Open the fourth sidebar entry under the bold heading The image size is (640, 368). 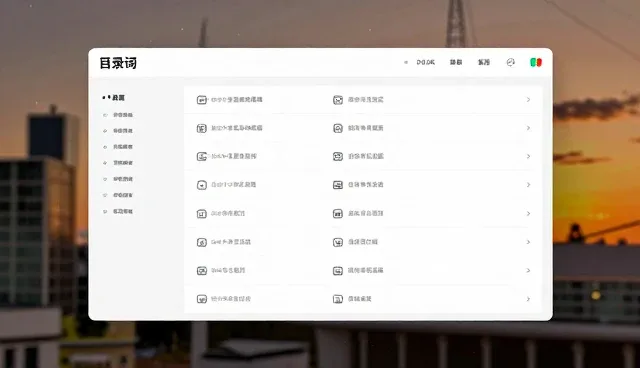[x=118, y=163]
